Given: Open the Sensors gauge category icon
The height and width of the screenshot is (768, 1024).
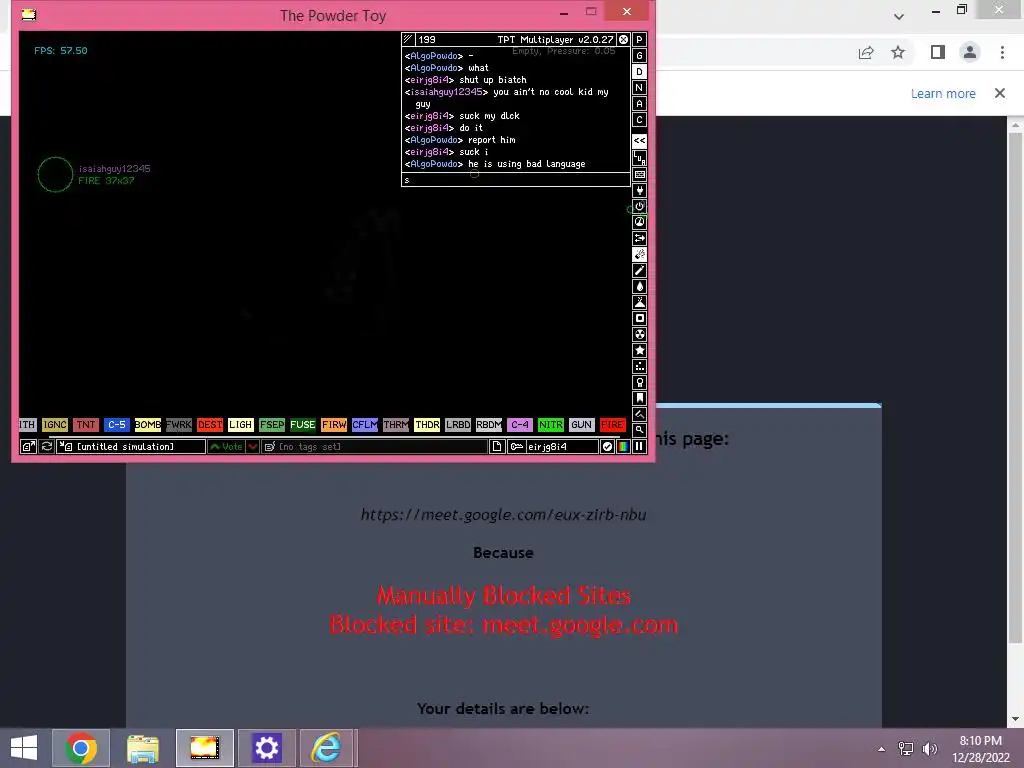Looking at the screenshot, I should point(639,222).
